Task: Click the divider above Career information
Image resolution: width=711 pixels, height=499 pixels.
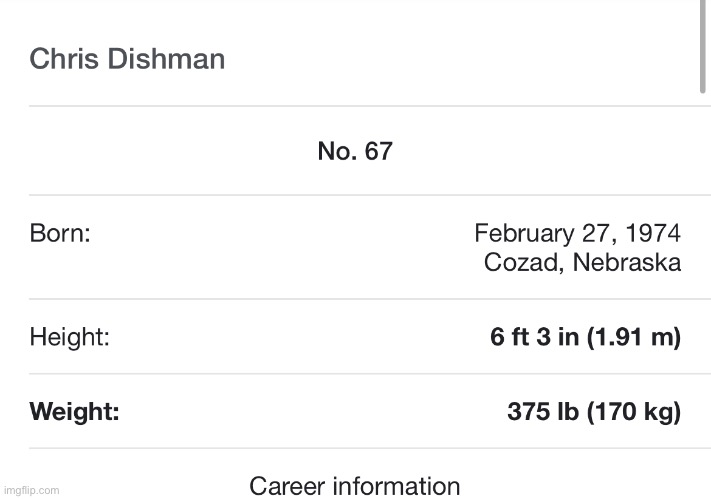Action: pos(355,449)
